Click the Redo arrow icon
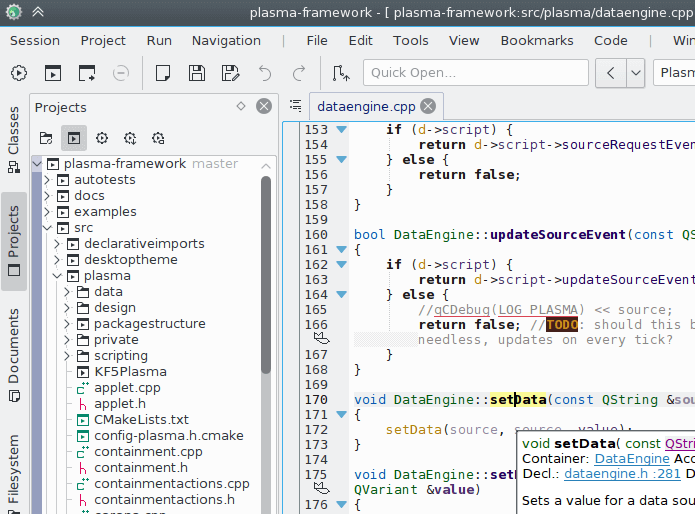This screenshot has width=695, height=514. (298, 73)
